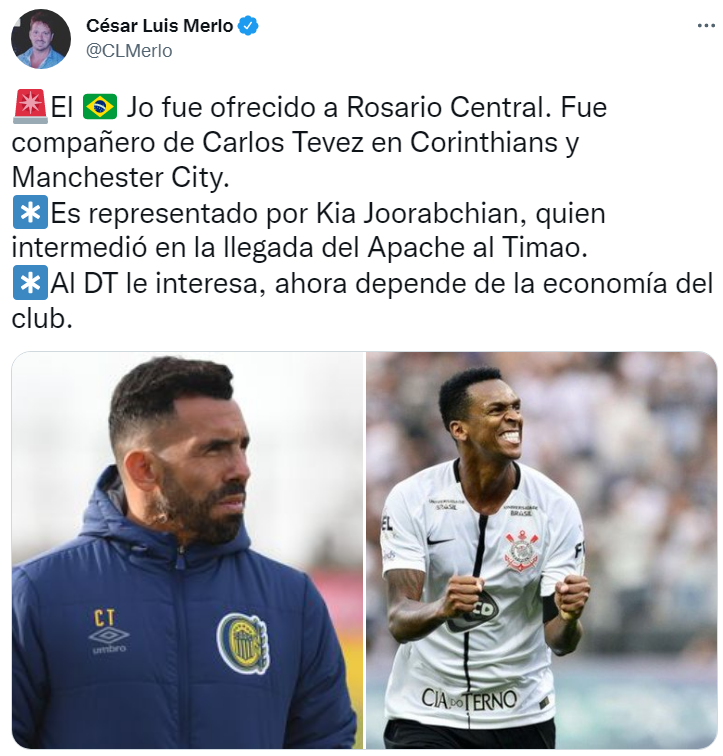Click the 'CT' initials on the jacket
The image size is (723, 756).
[104, 618]
